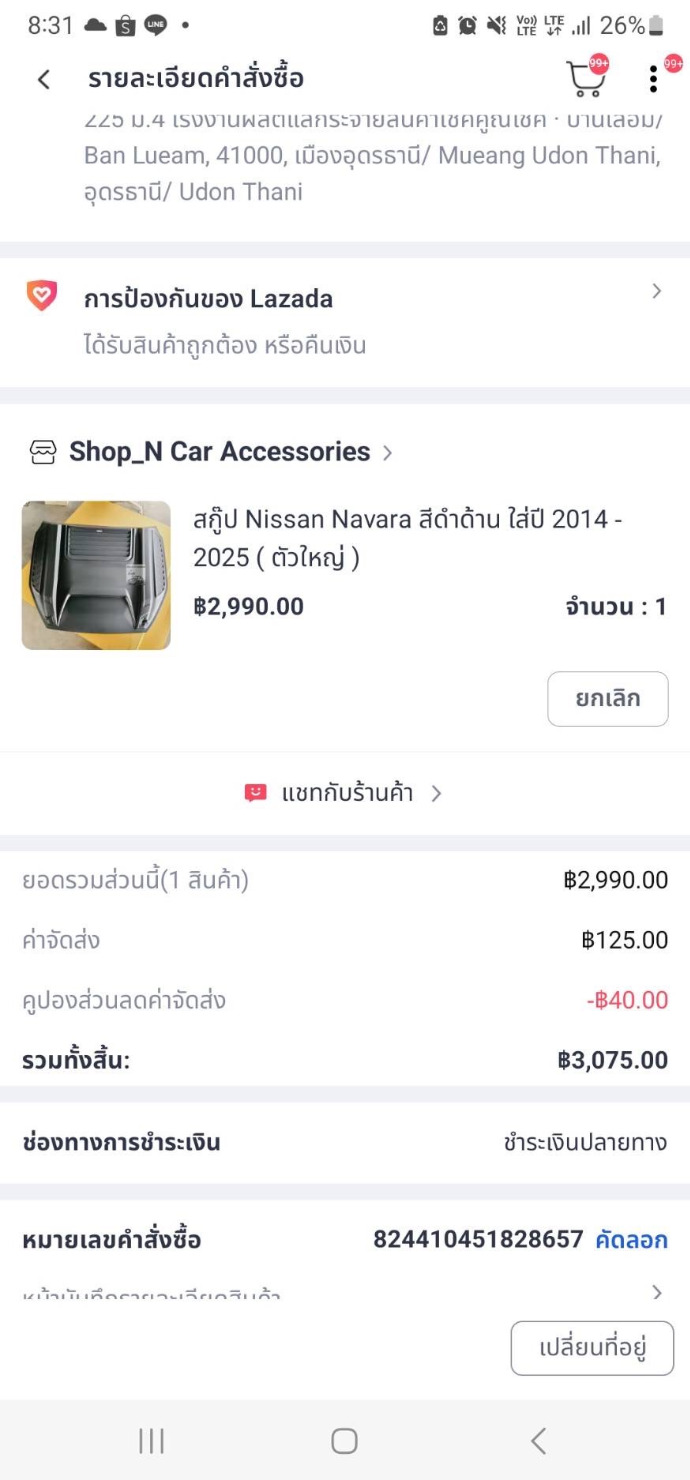Tap the shop storefront icon
690x1480 pixels.
(43, 453)
